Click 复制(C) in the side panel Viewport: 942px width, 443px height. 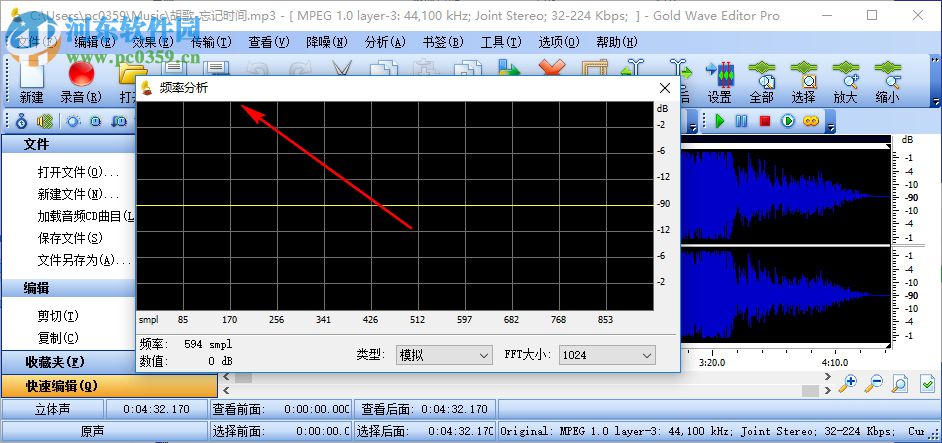[58, 338]
